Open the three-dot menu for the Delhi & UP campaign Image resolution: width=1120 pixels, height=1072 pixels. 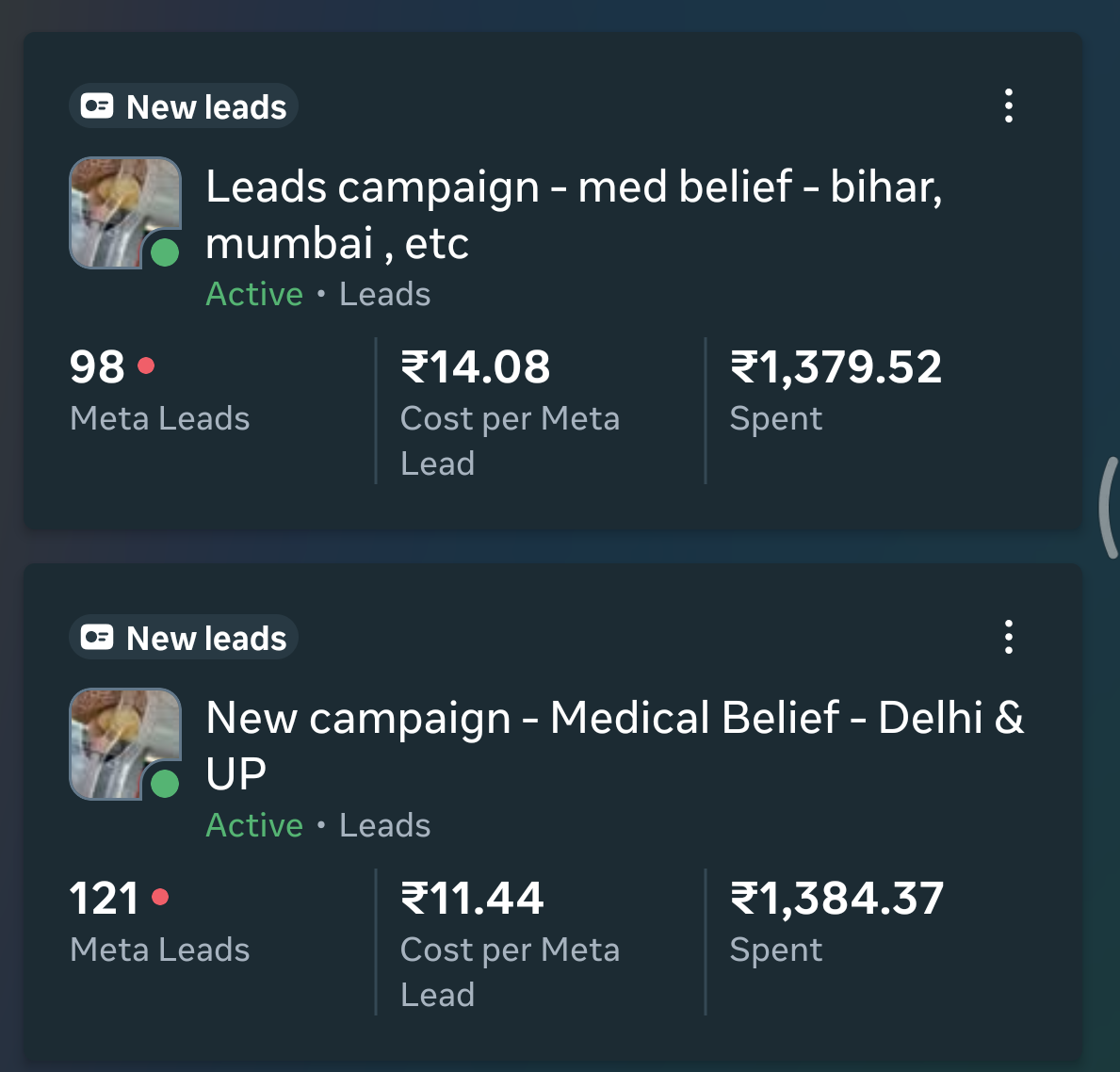pyautogui.click(x=1009, y=638)
